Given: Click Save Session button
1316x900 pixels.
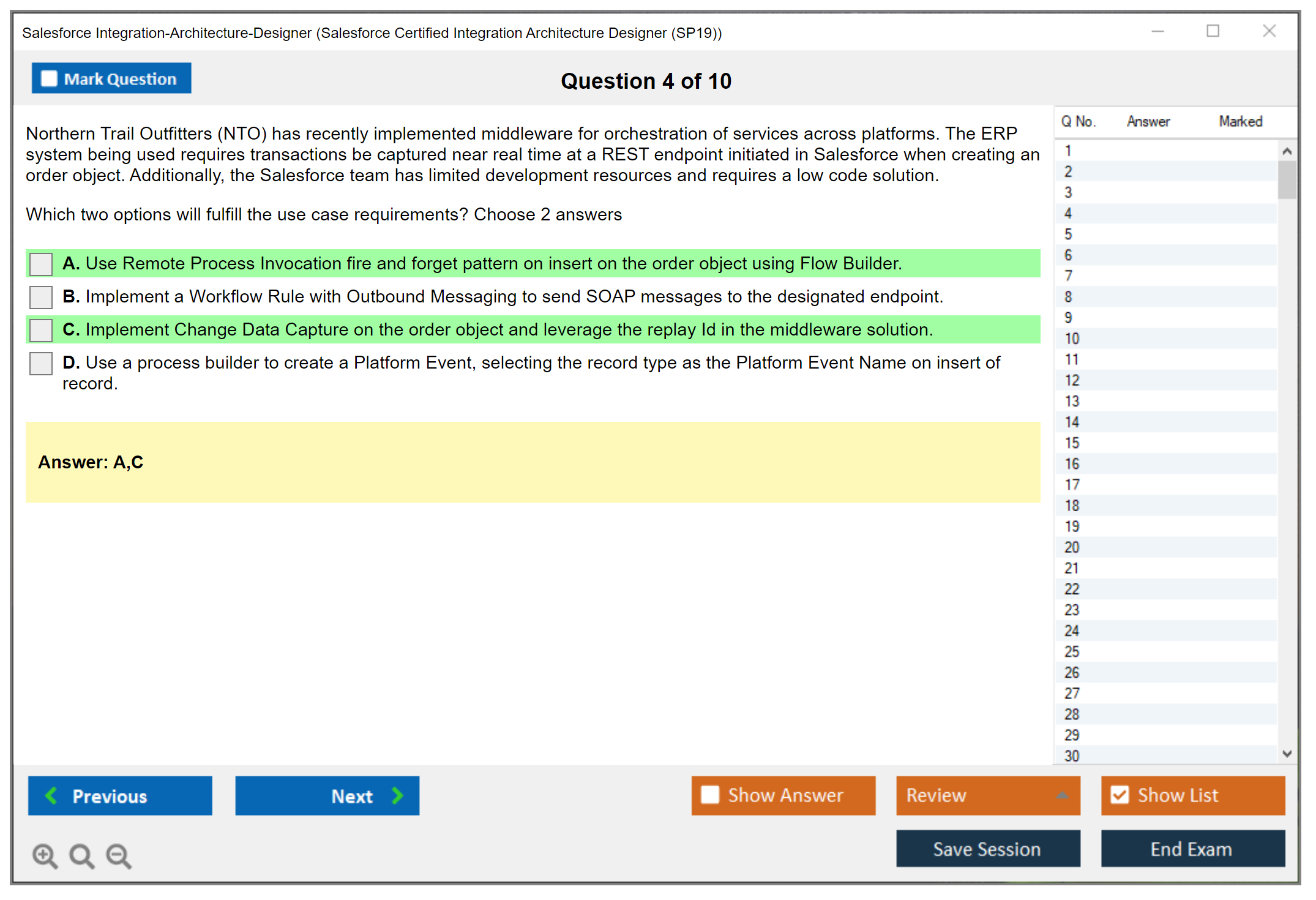Looking at the screenshot, I should click(x=987, y=849).
